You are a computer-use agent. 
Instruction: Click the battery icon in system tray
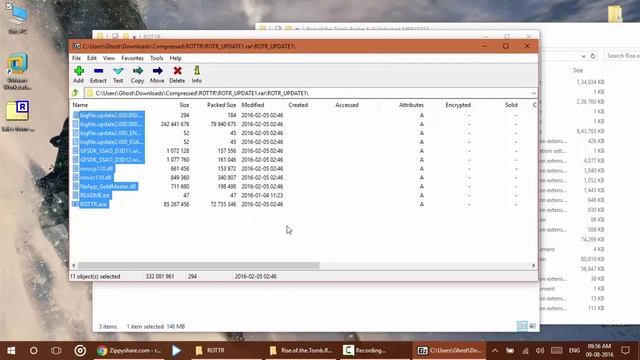tap(510, 350)
